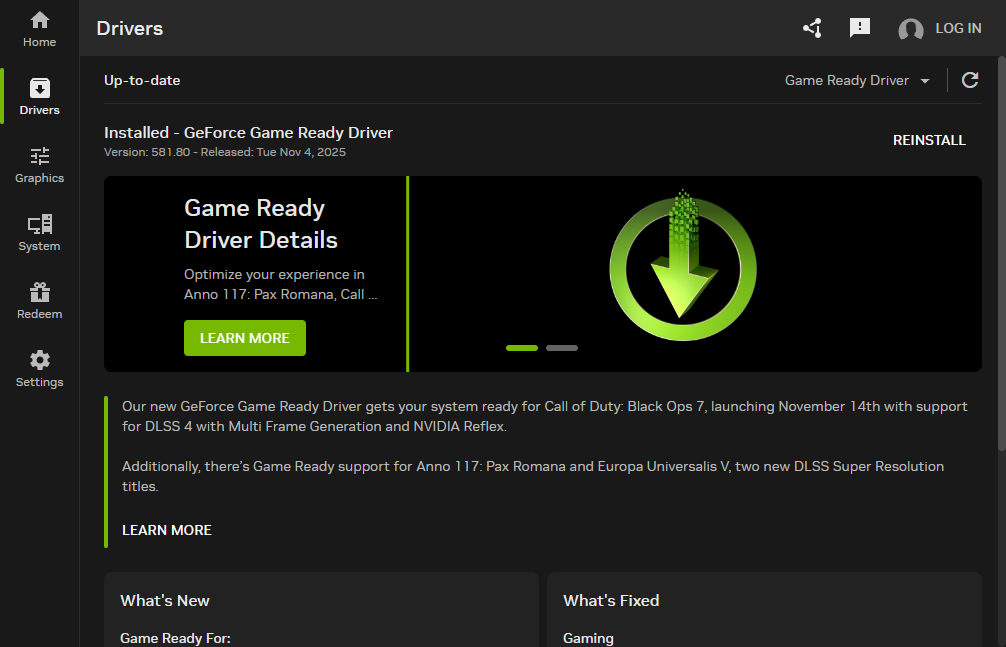Select the second banner slide indicator

(562, 348)
